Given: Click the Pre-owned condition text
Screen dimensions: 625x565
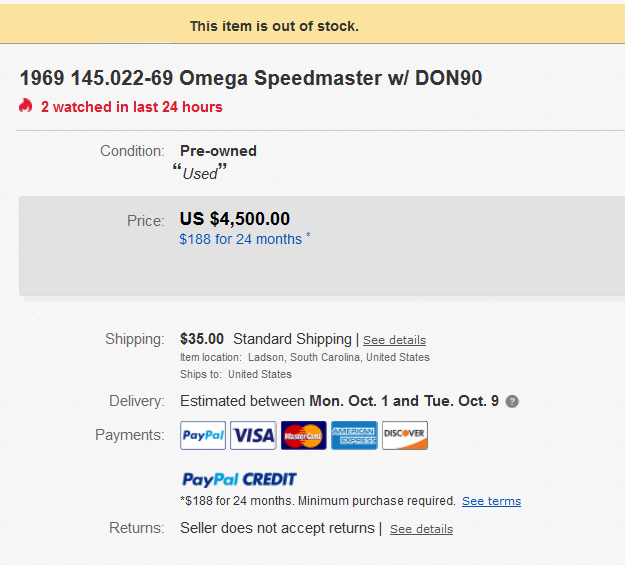Looking at the screenshot, I should 218,151.
